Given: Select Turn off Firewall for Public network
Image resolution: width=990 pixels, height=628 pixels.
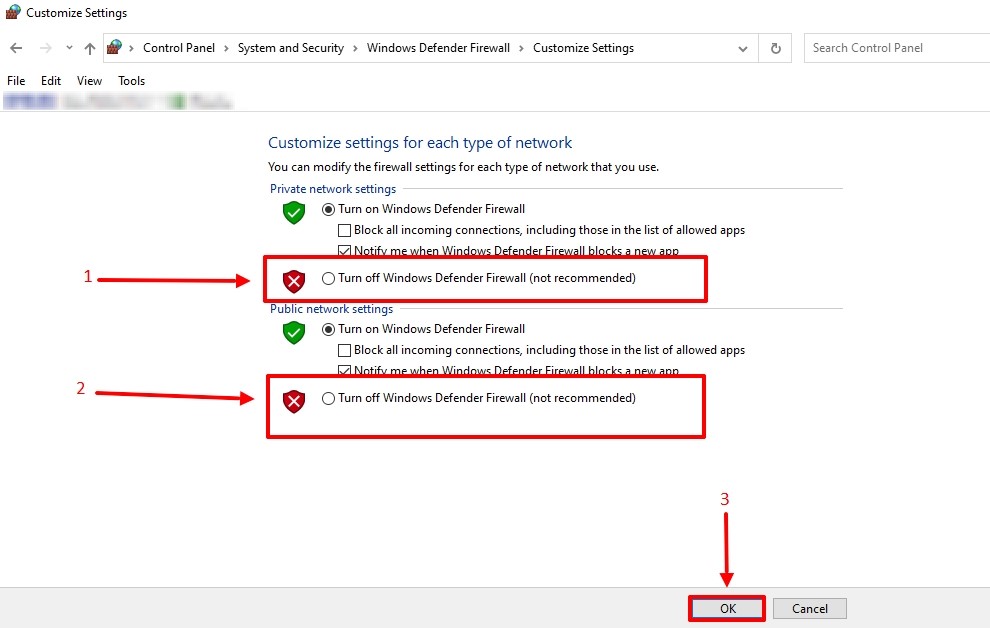Looking at the screenshot, I should click(x=328, y=398).
